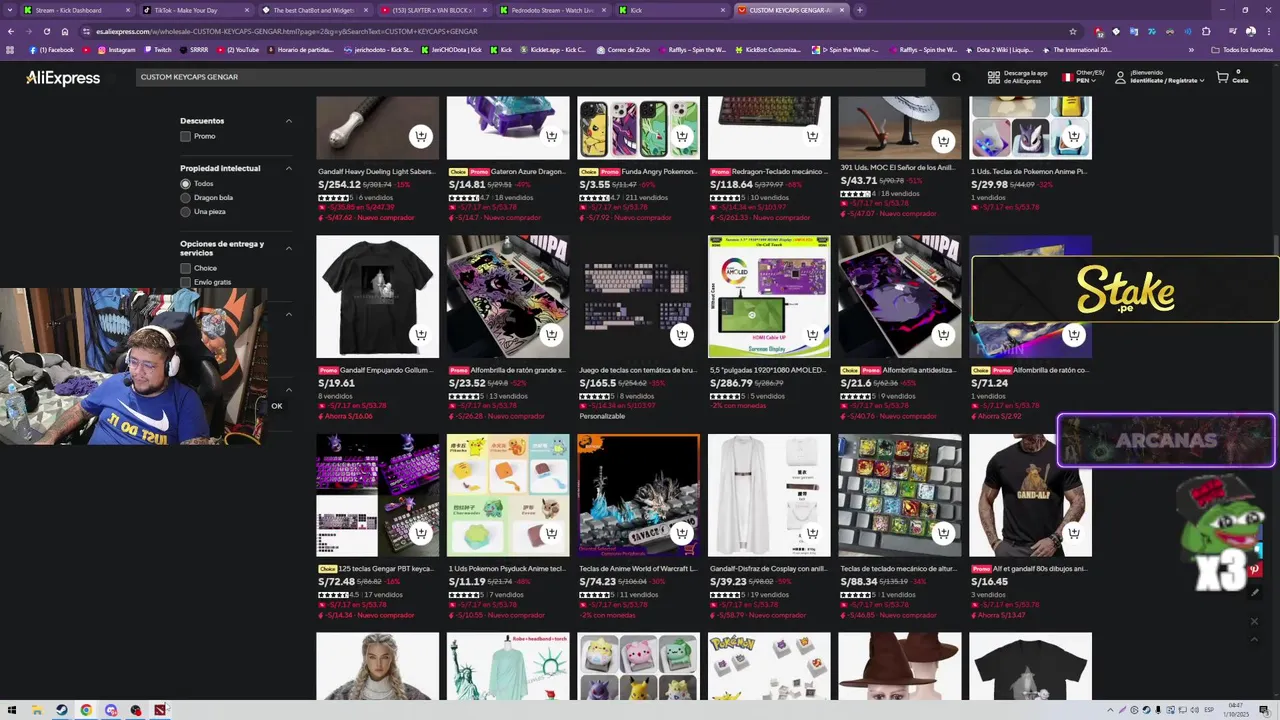Add Alf et Gandalf 80s t-shirt to cart
This screenshot has height=720, width=1280.
[x=1073, y=534]
